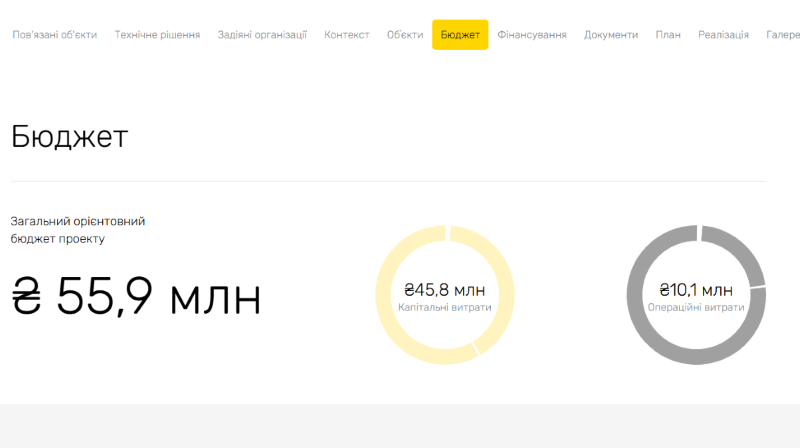Open the Об'єкти navigation tab

(405, 34)
